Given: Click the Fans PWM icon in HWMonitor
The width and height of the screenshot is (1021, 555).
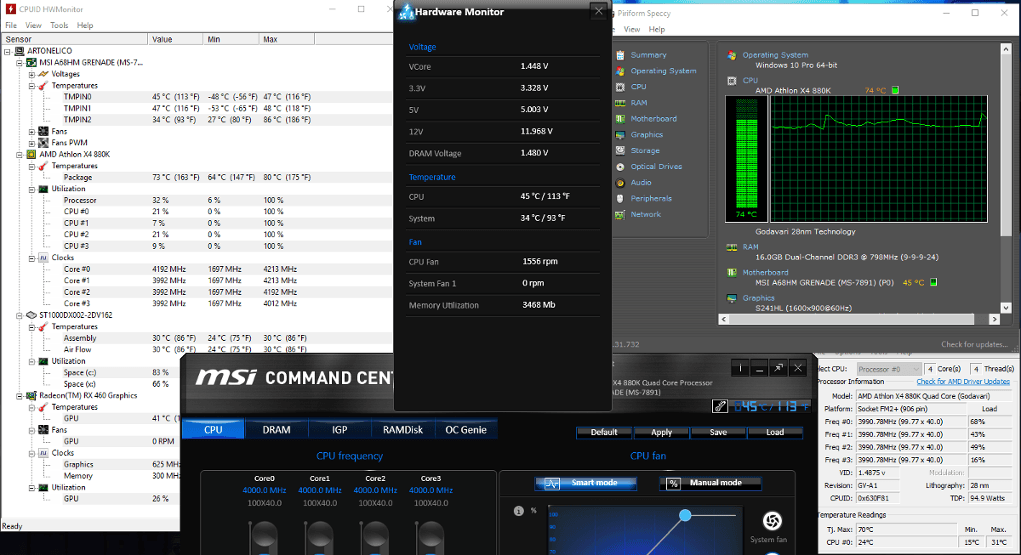Looking at the screenshot, I should 43,143.
